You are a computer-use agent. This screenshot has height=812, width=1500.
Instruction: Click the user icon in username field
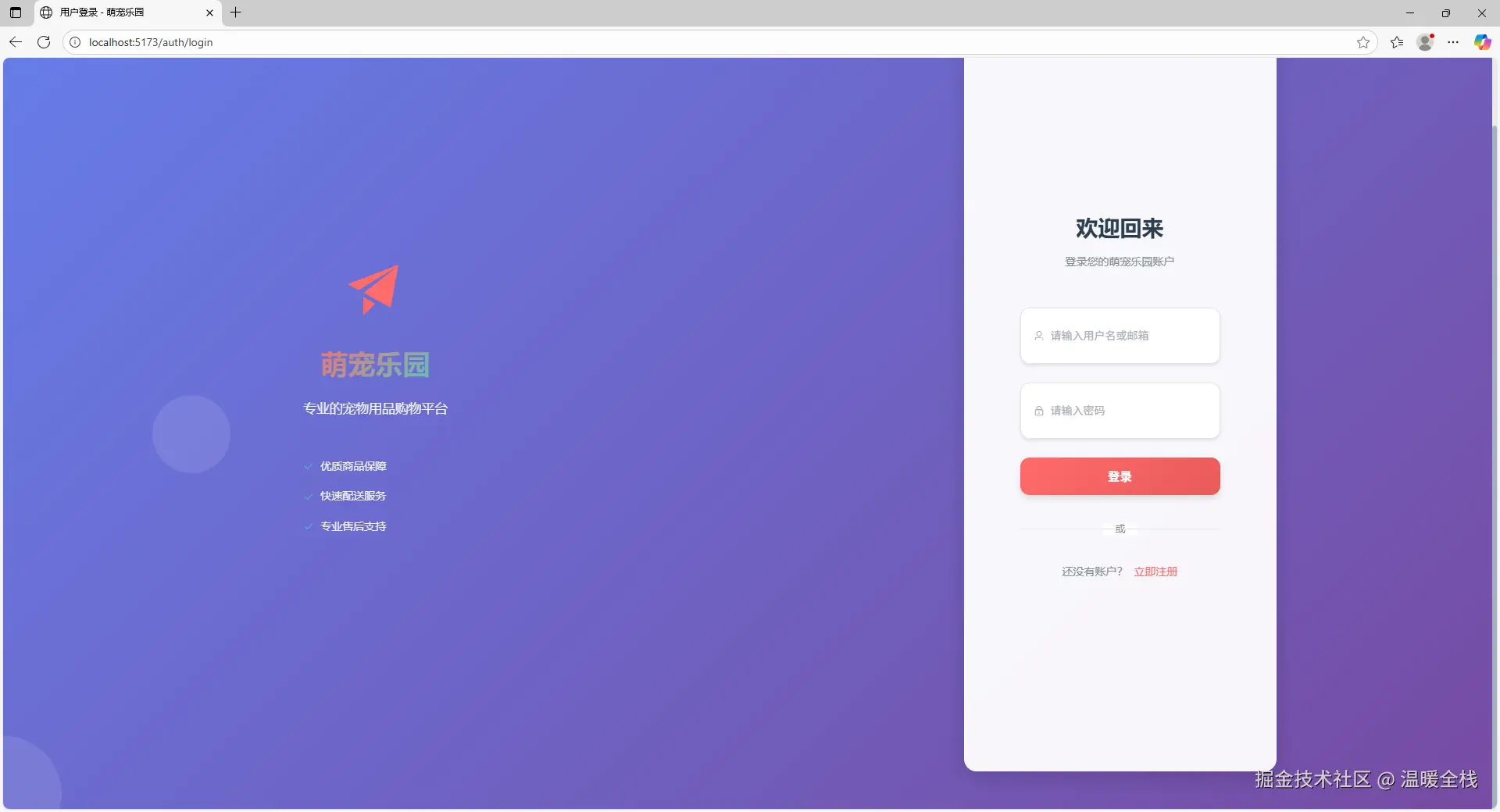coord(1039,336)
